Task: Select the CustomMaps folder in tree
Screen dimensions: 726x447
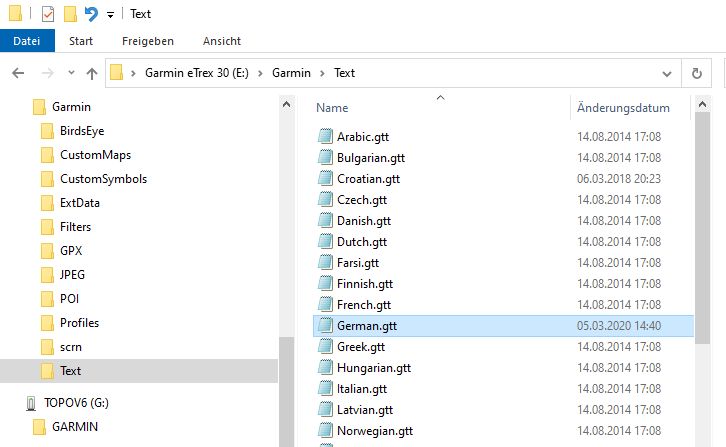Action: tap(95, 155)
